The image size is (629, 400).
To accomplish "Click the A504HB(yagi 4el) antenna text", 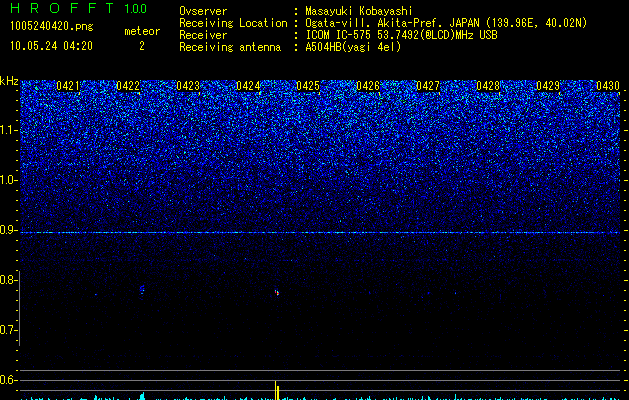I will click(353, 47).
